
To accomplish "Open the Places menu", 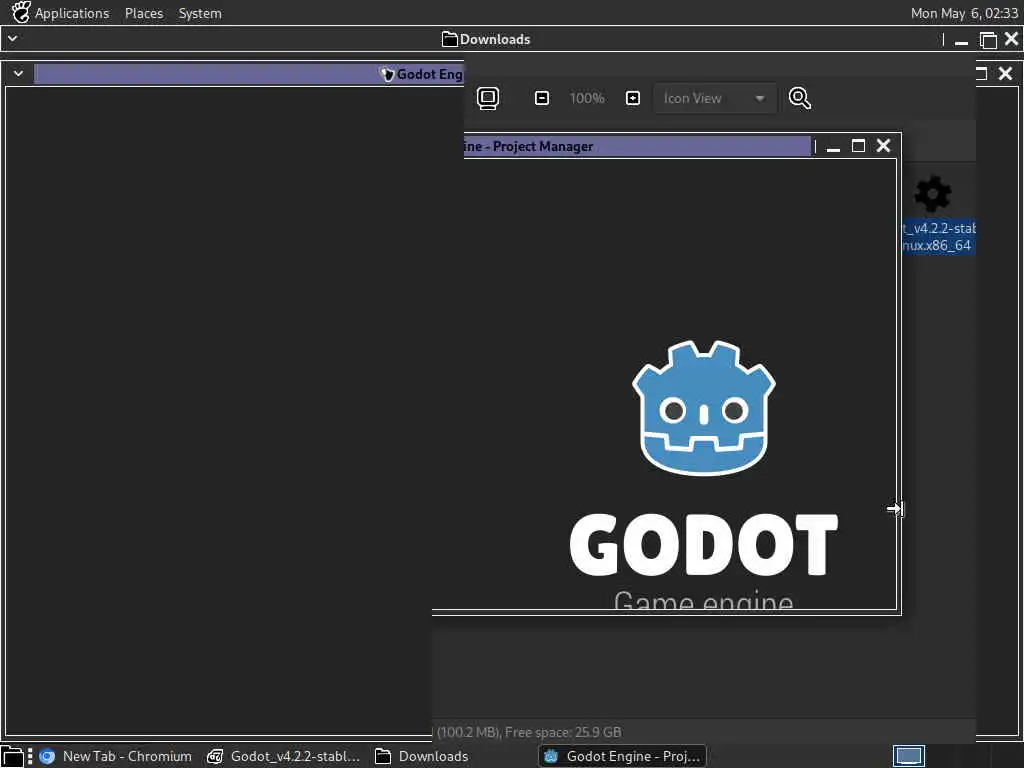I will pos(144,13).
